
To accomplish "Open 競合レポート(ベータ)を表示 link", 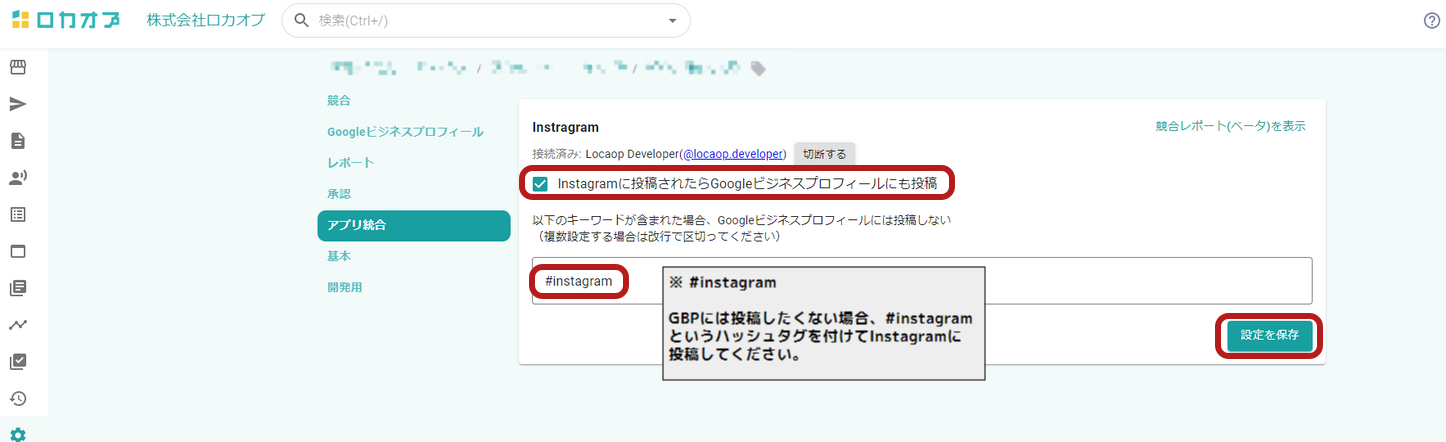I will pyautogui.click(x=1230, y=126).
